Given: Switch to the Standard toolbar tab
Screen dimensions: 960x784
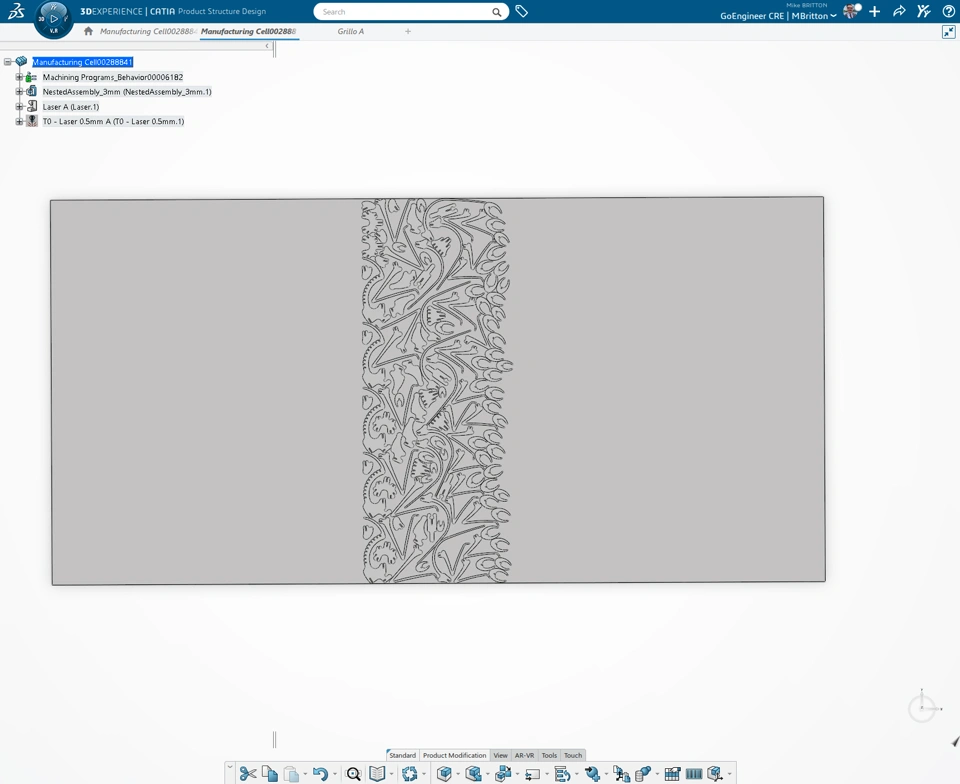Looking at the screenshot, I should 402,755.
